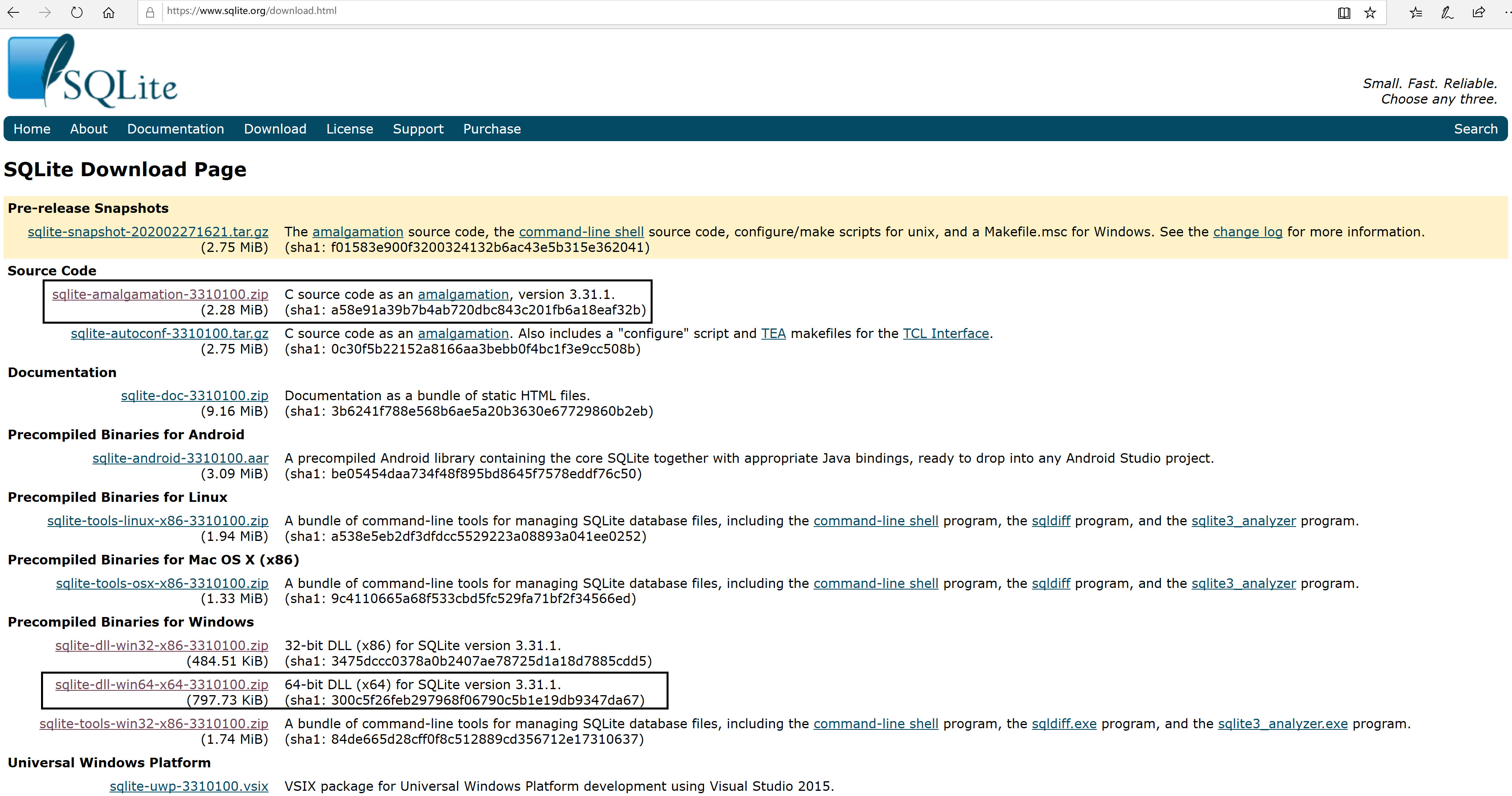Viewport: 1512px width, 796px height.
Task: Download sqlite-uwp-3310100.vsix
Action: coord(189,786)
